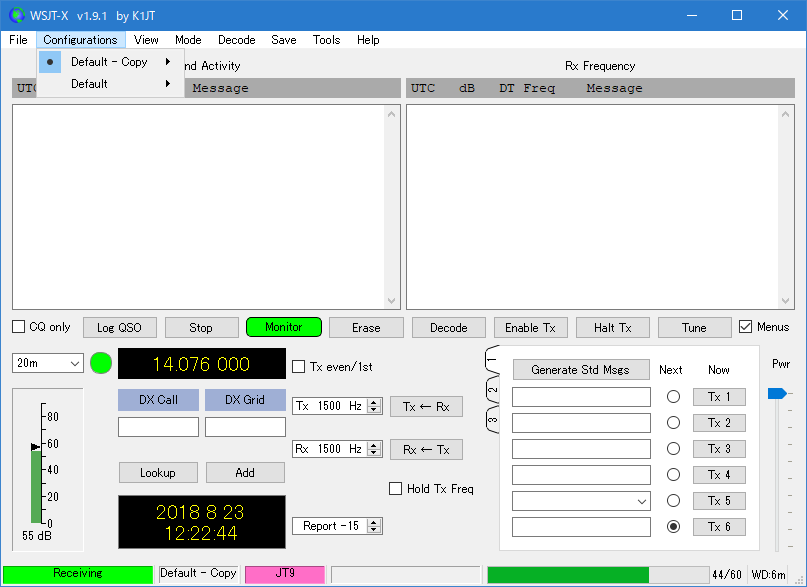Toggle the Tx even/1st checkbox
807x587 pixels.
click(x=299, y=367)
